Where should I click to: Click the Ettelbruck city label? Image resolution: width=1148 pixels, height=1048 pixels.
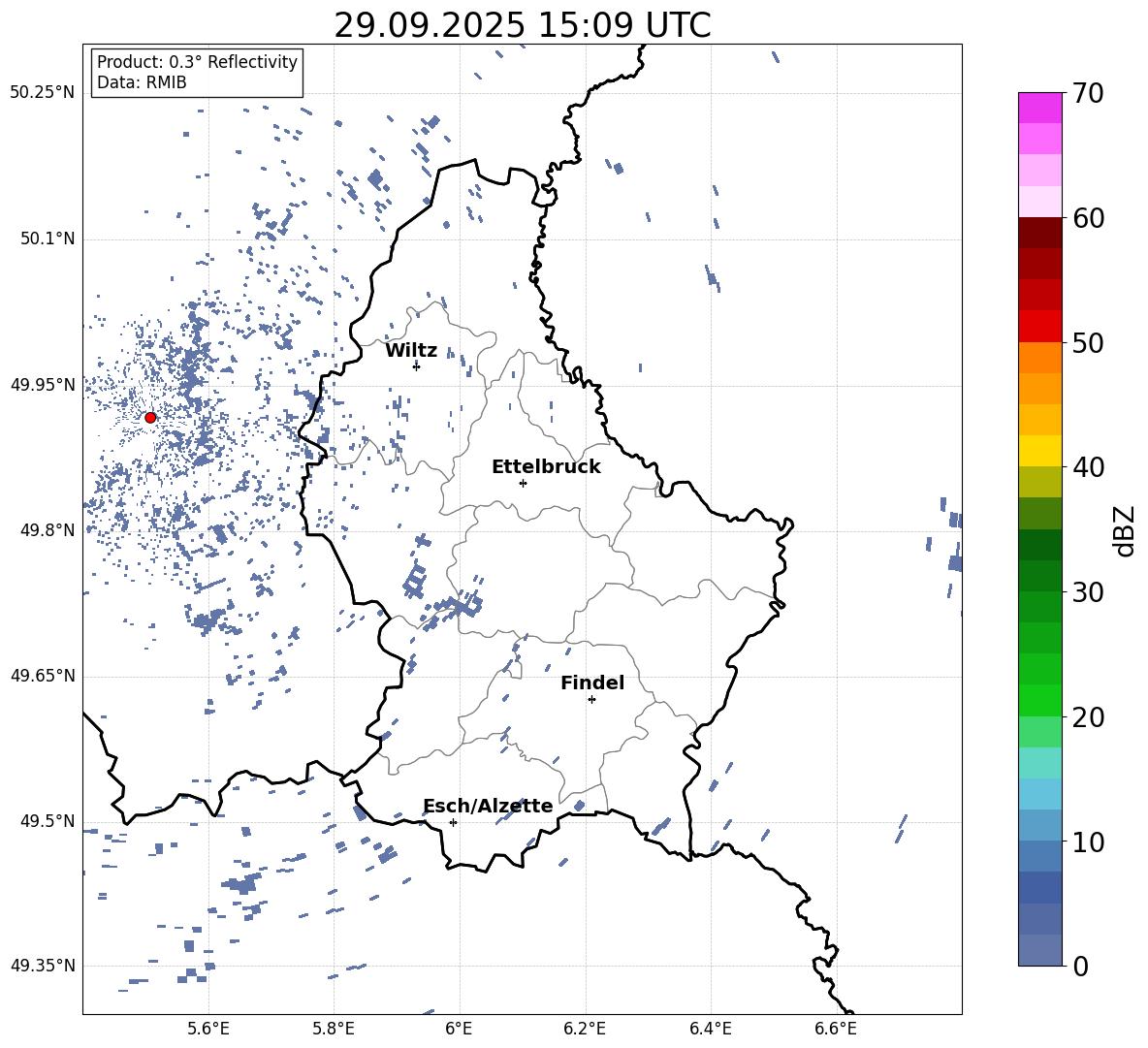coord(546,467)
